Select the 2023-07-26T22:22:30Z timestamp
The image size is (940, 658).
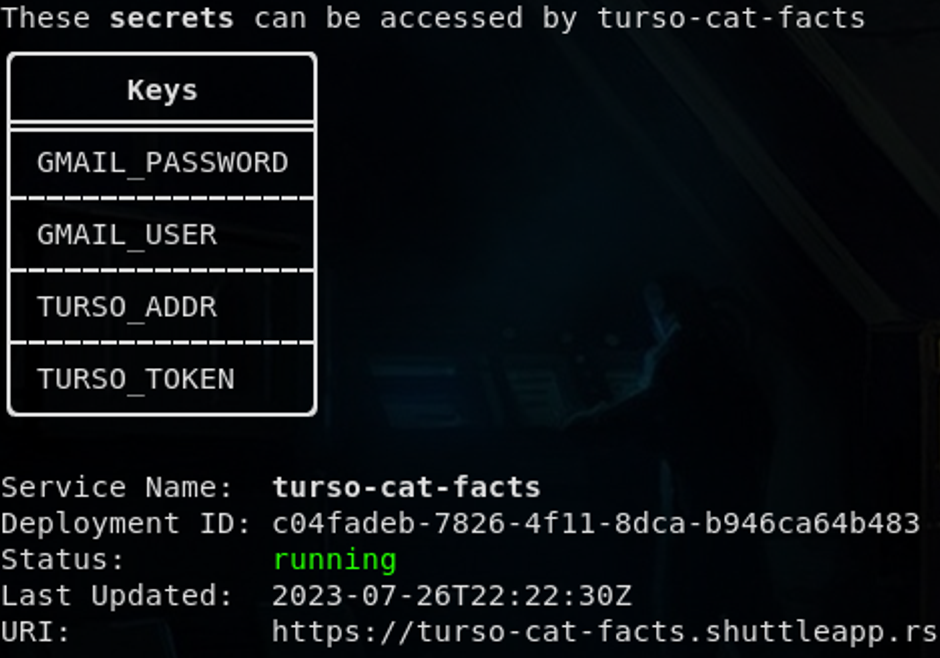452,596
